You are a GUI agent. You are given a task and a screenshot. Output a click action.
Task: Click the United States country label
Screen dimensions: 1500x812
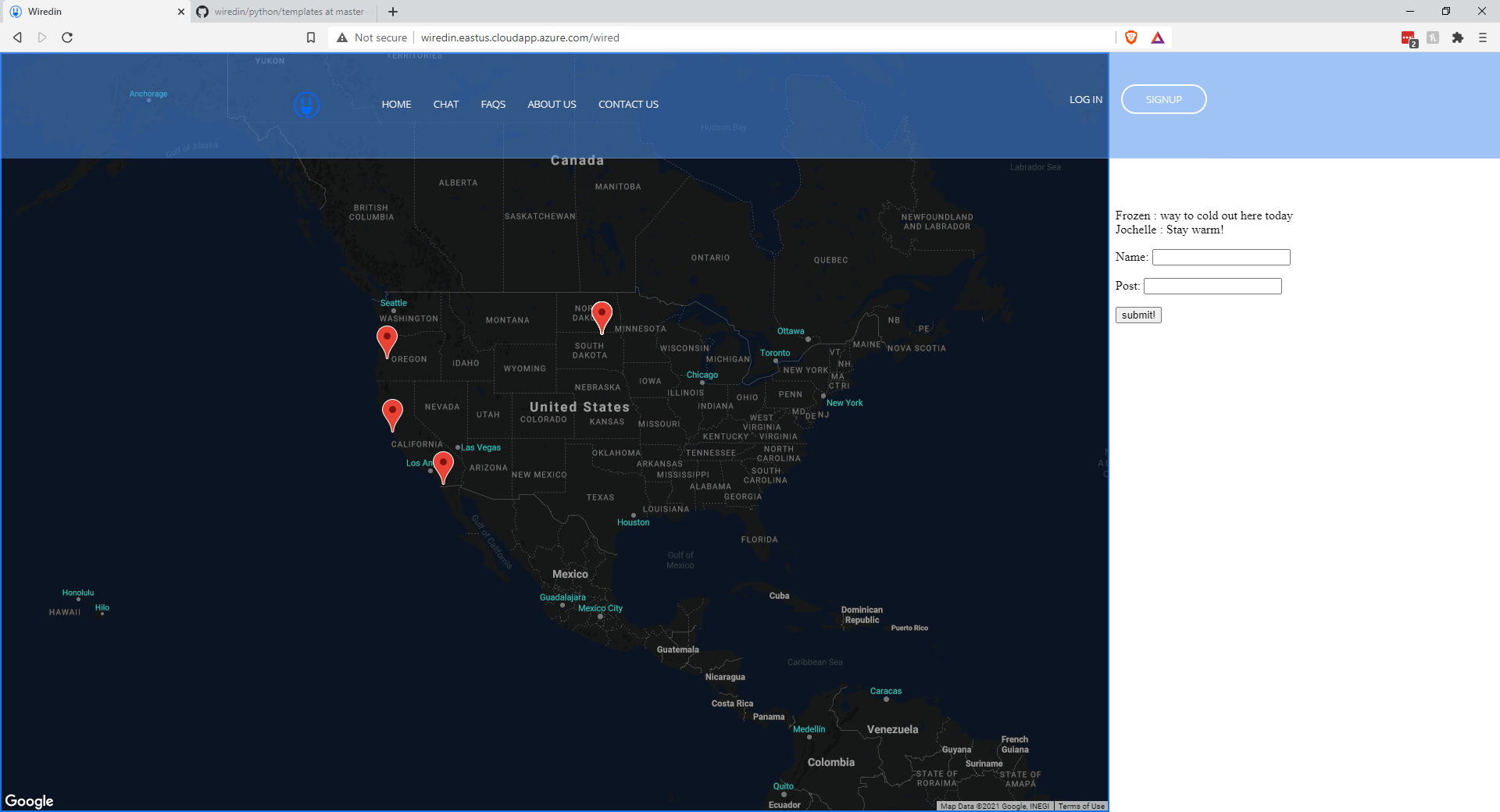580,407
